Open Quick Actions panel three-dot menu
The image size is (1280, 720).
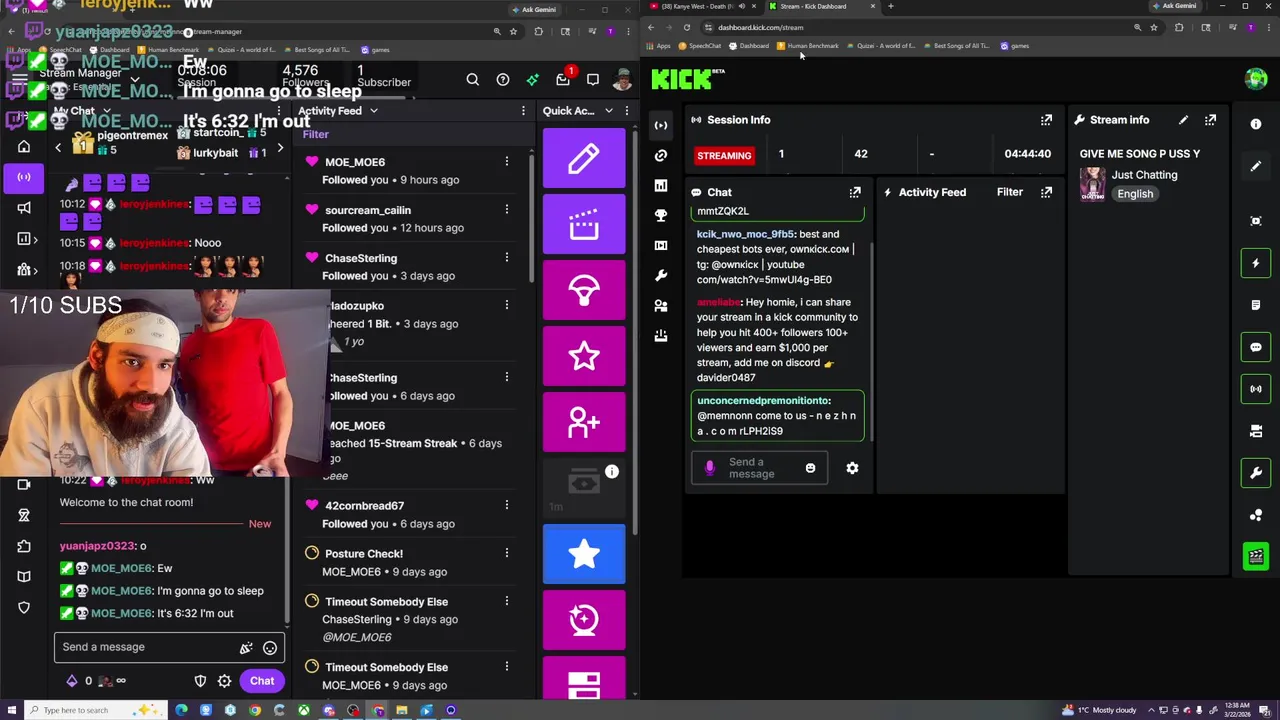tap(627, 111)
